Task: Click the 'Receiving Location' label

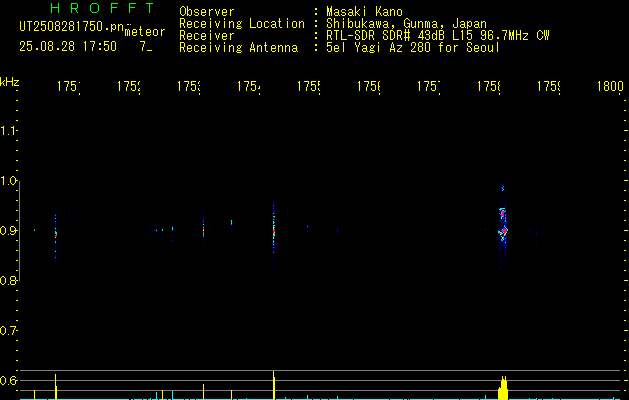Action: tap(242, 24)
